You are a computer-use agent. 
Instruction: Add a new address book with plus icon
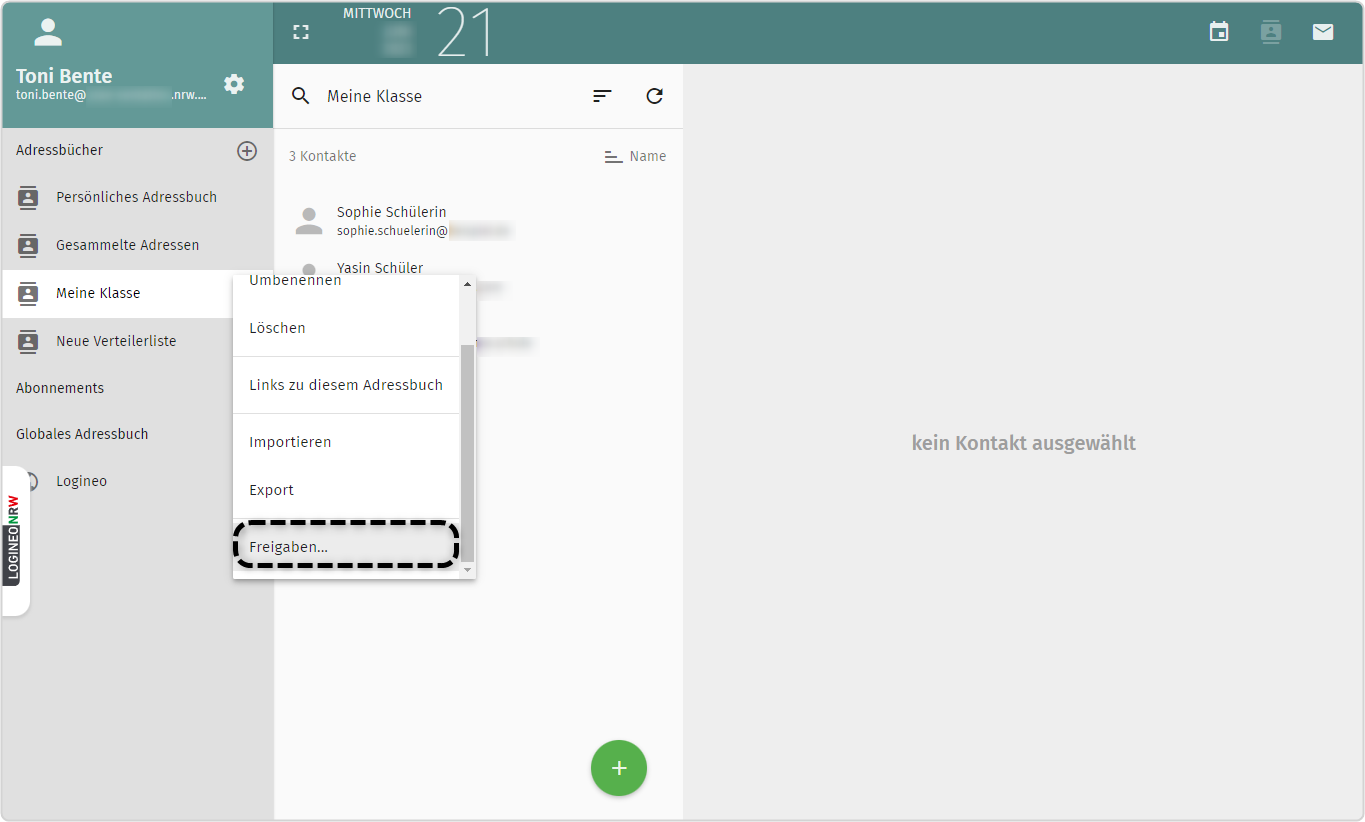[247, 151]
